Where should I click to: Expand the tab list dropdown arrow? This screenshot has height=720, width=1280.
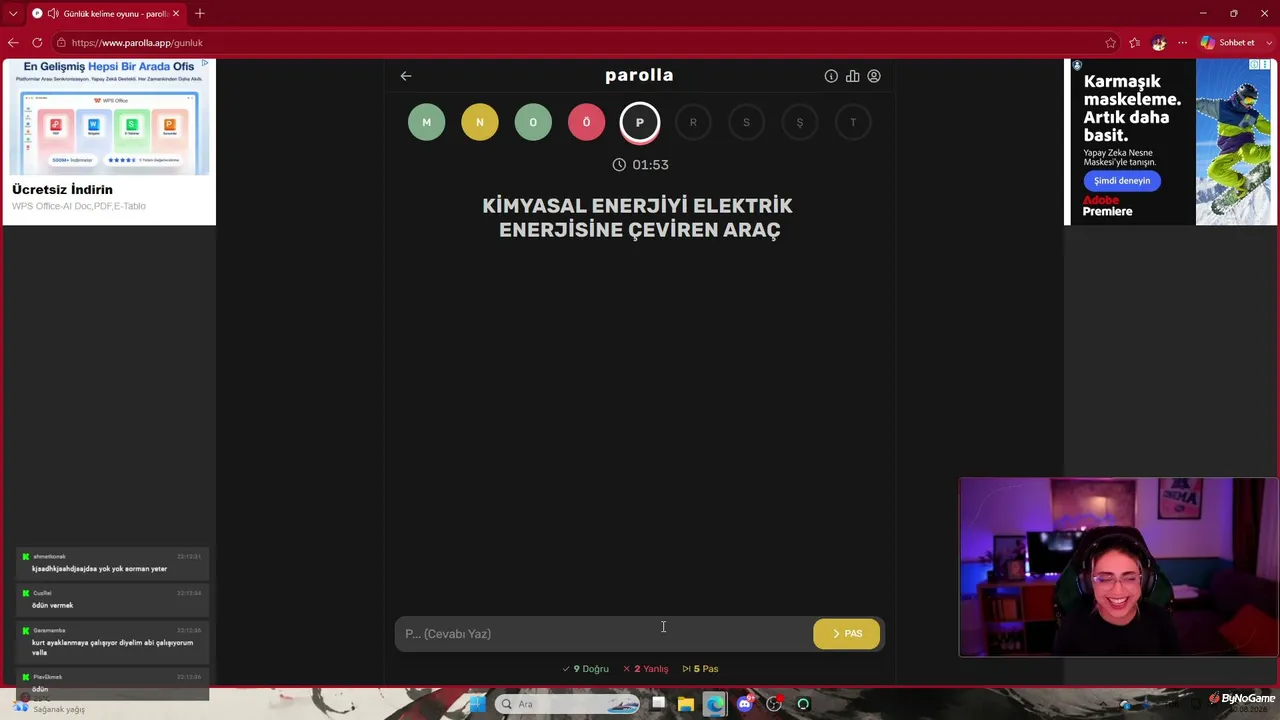[13, 14]
